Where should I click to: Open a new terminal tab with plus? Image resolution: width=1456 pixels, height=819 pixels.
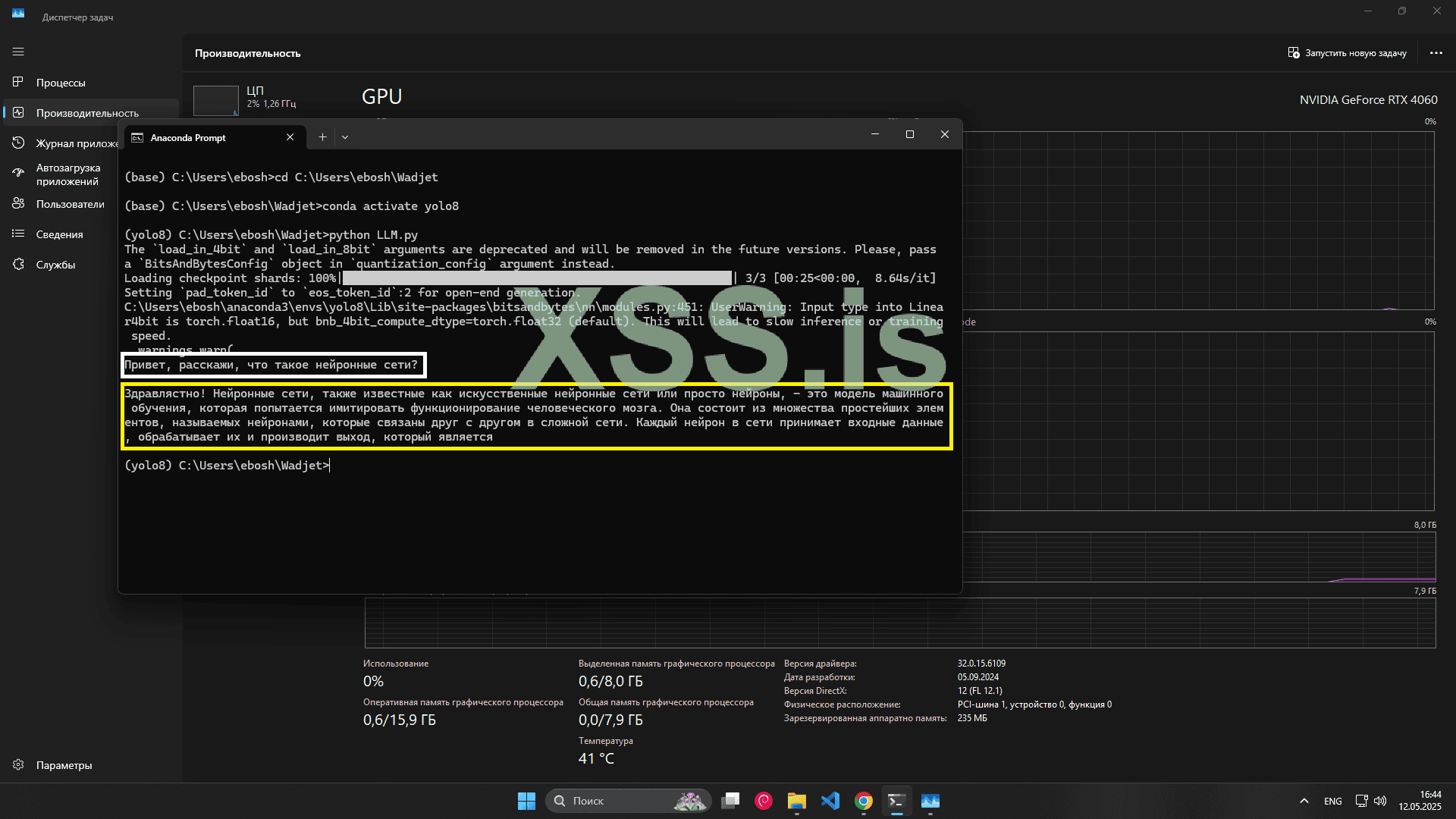[x=322, y=137]
